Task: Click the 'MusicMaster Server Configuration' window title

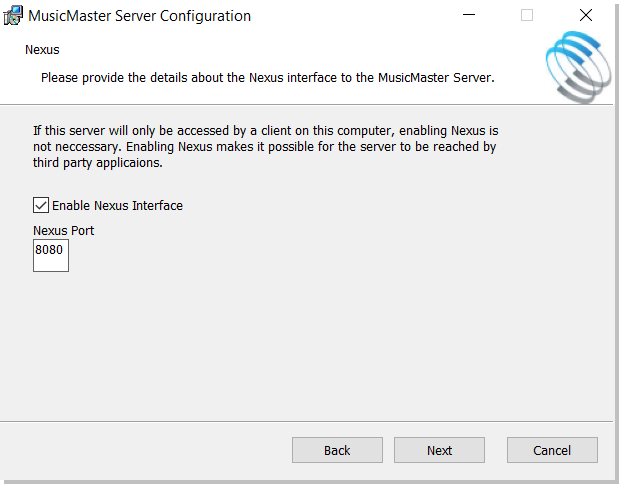Action: click(139, 16)
